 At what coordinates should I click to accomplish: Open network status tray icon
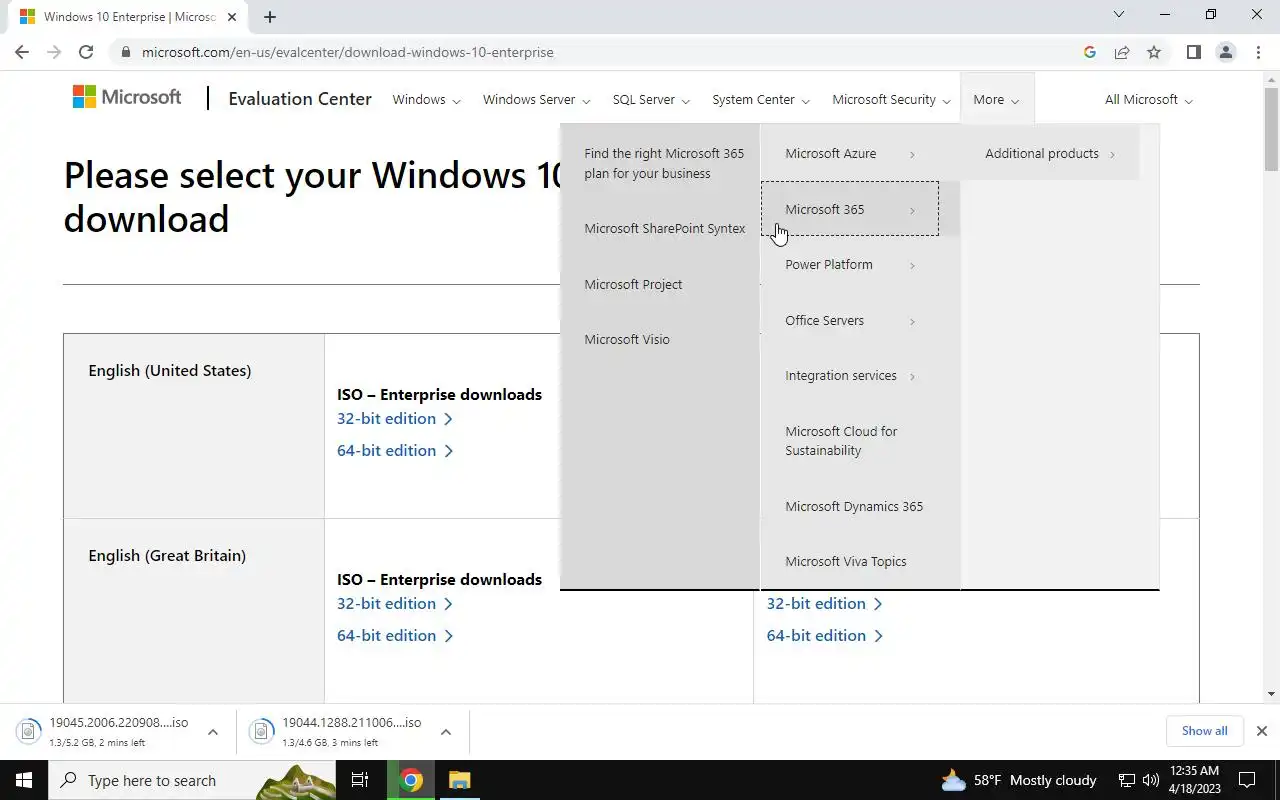coord(1127,780)
